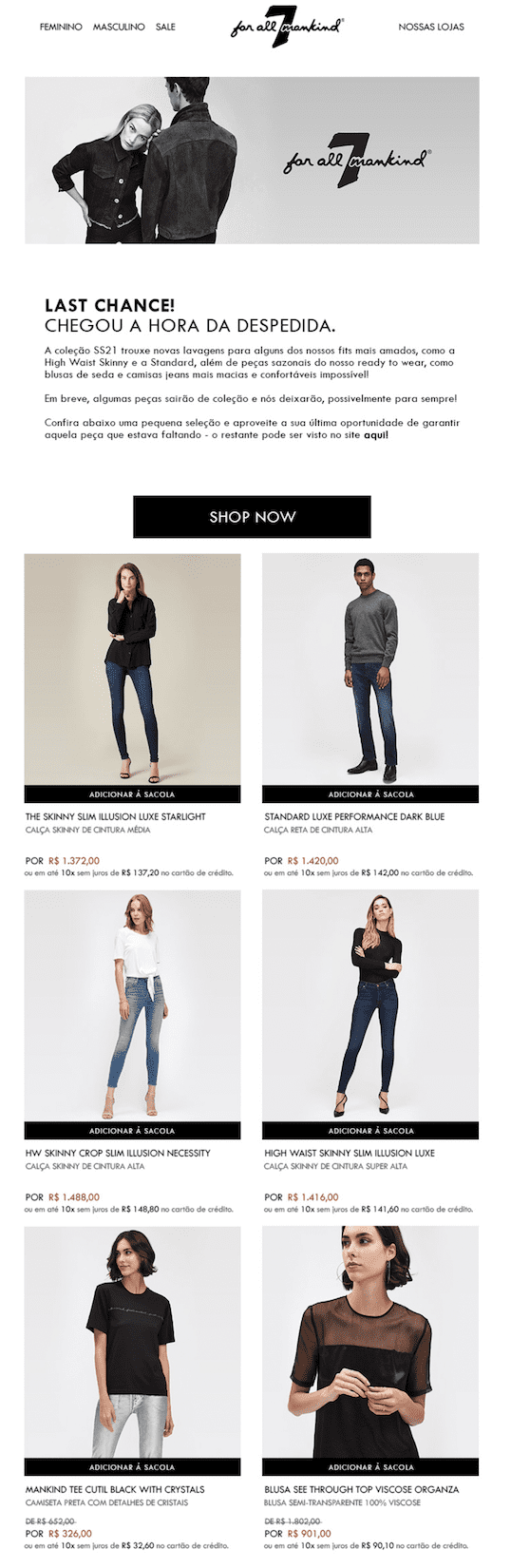Open the Blusa See Through Top Viscose Organza title
Screen dimensions: 511x1568
click(x=362, y=1489)
